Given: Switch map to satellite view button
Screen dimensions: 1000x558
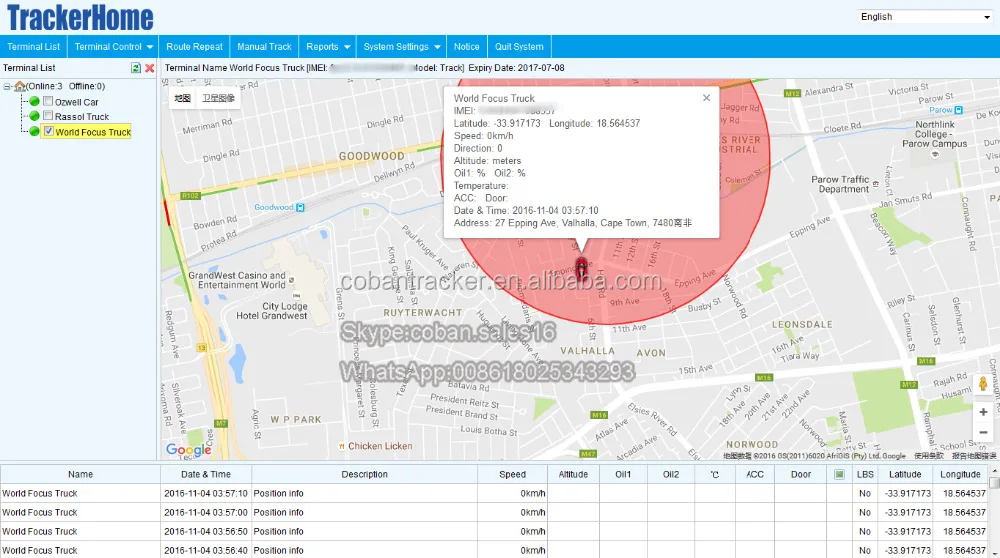Looking at the screenshot, I should [219, 98].
